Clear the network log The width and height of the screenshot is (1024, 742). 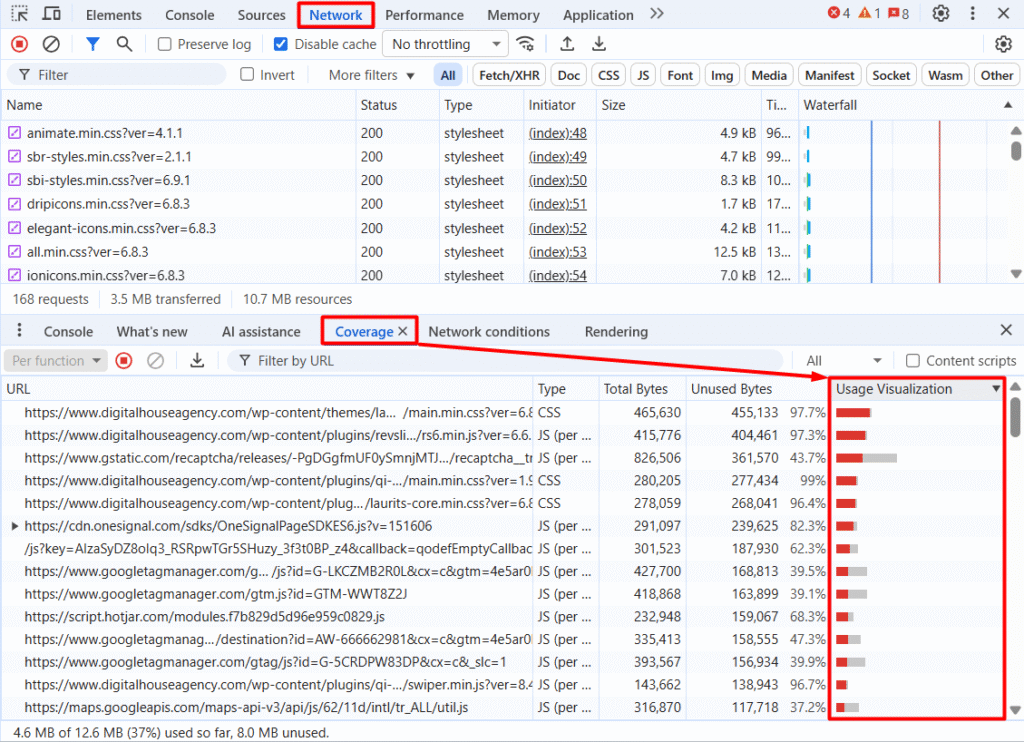point(51,44)
